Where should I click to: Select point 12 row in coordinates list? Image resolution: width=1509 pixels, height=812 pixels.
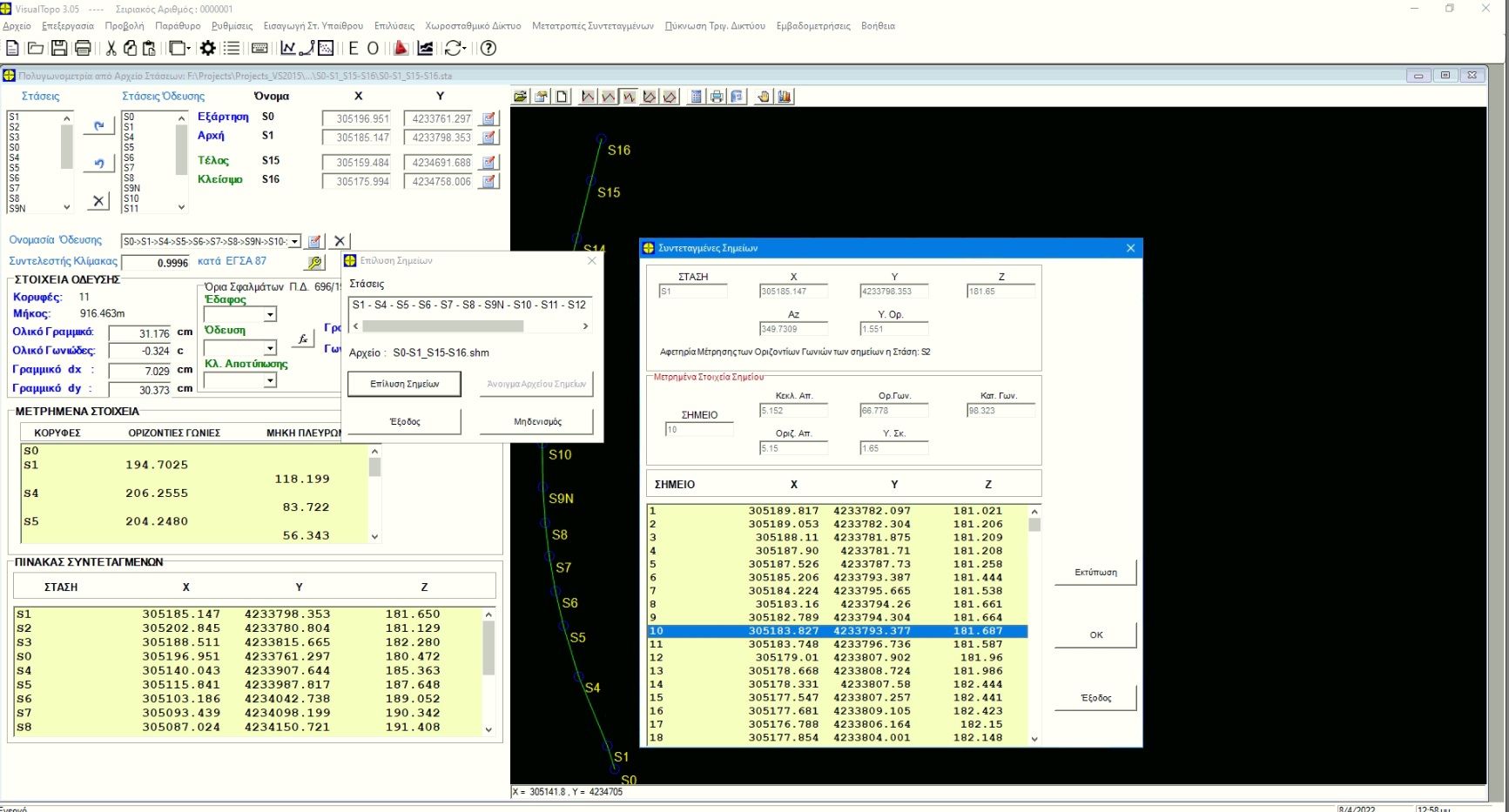click(x=836, y=658)
